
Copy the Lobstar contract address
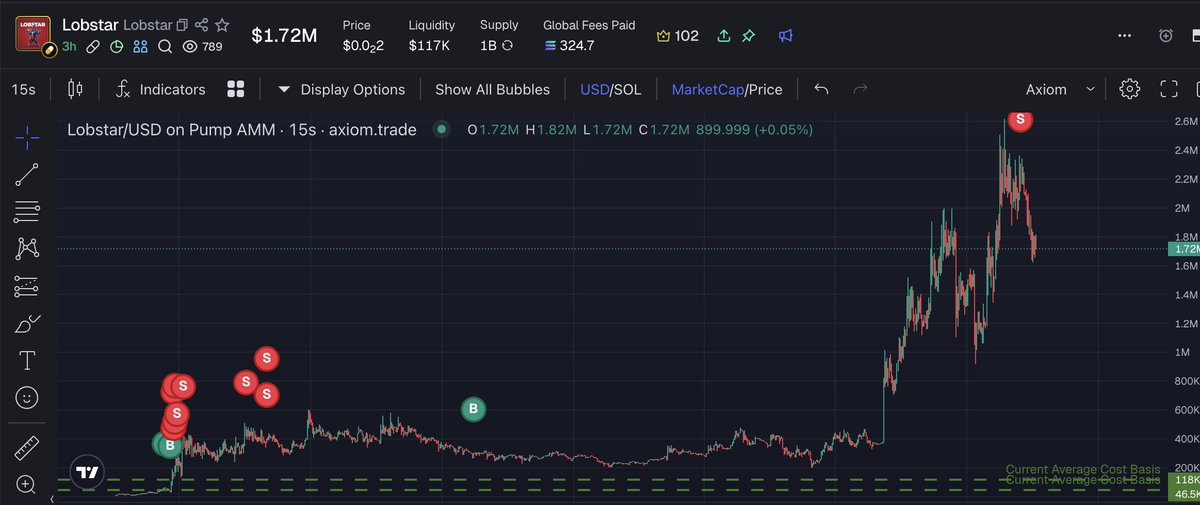coord(182,24)
